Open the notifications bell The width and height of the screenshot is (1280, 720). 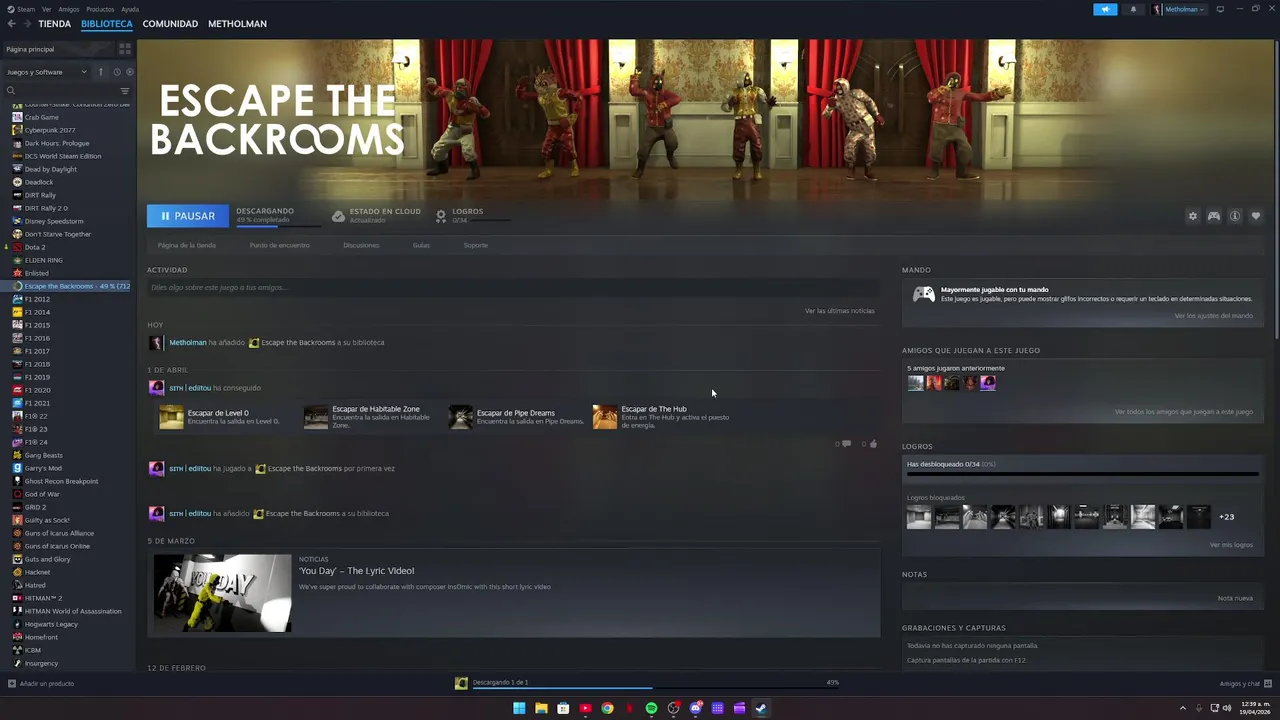1133,9
